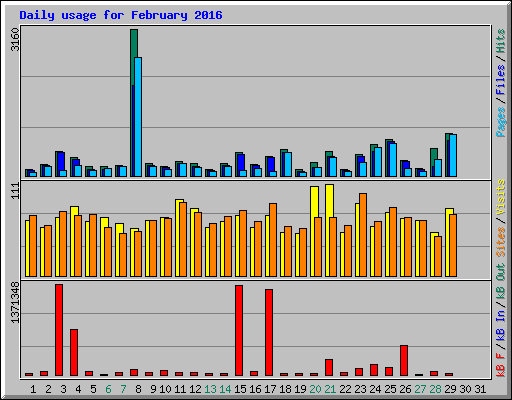Click day label 29 on the x-axis
Image resolution: width=512 pixels, height=400 pixels.
click(450, 389)
